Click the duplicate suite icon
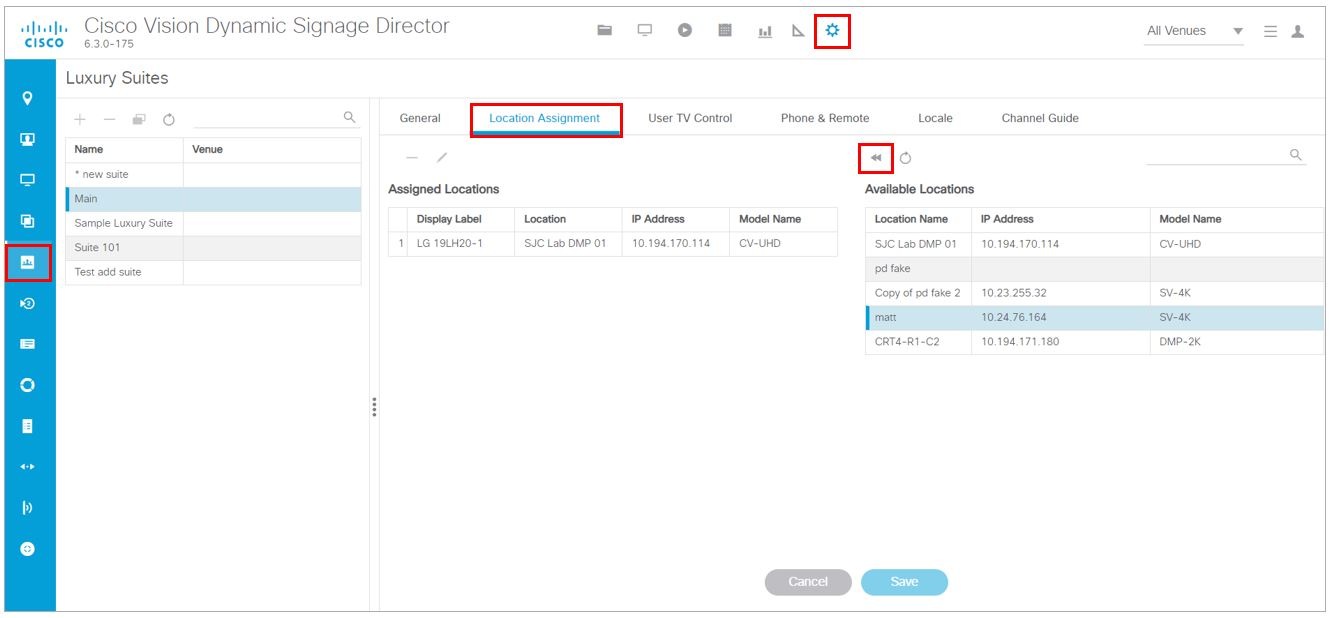This screenshot has width=1331, height=618. (139, 119)
